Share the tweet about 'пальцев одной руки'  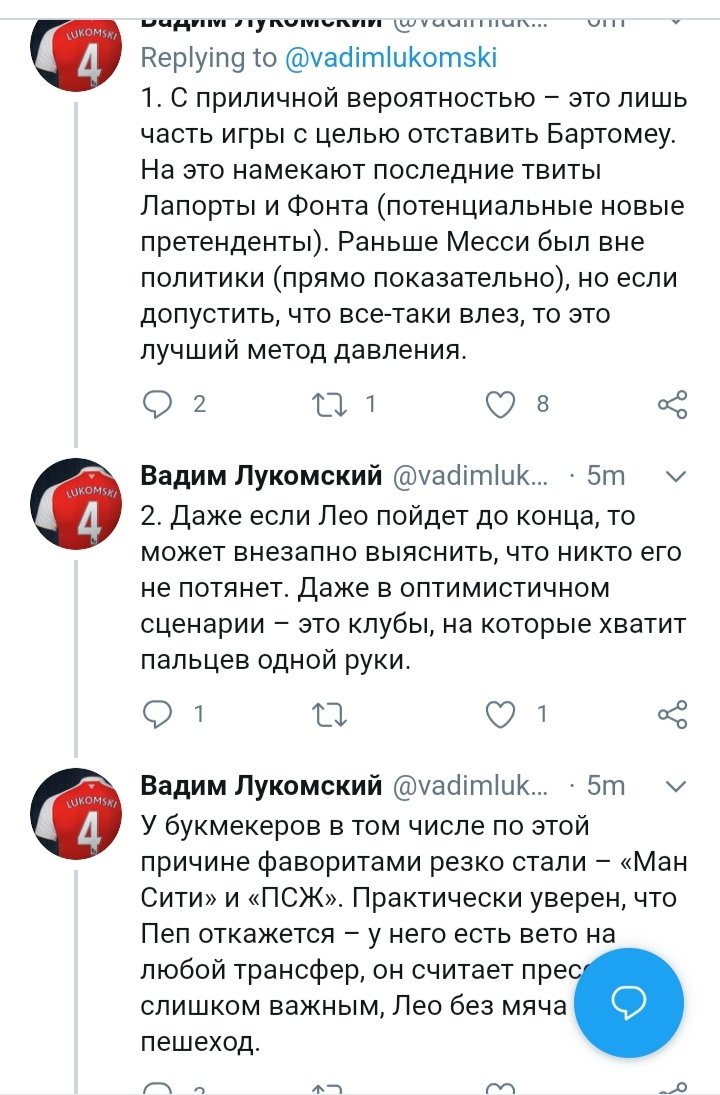672,714
